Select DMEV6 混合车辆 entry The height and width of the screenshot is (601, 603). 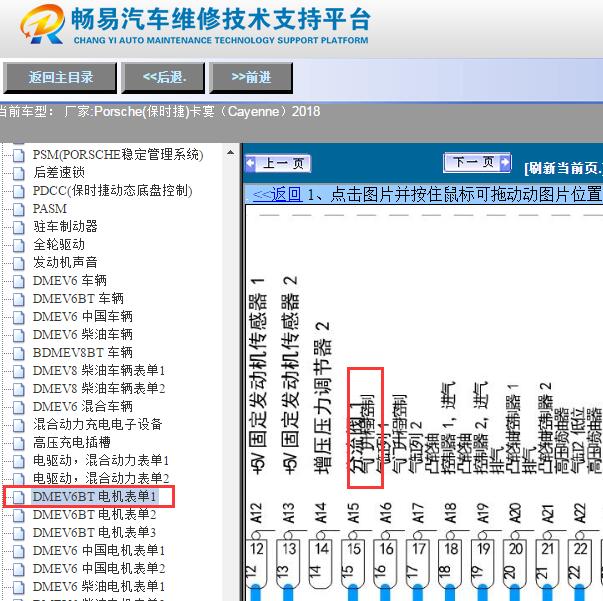(x=83, y=406)
